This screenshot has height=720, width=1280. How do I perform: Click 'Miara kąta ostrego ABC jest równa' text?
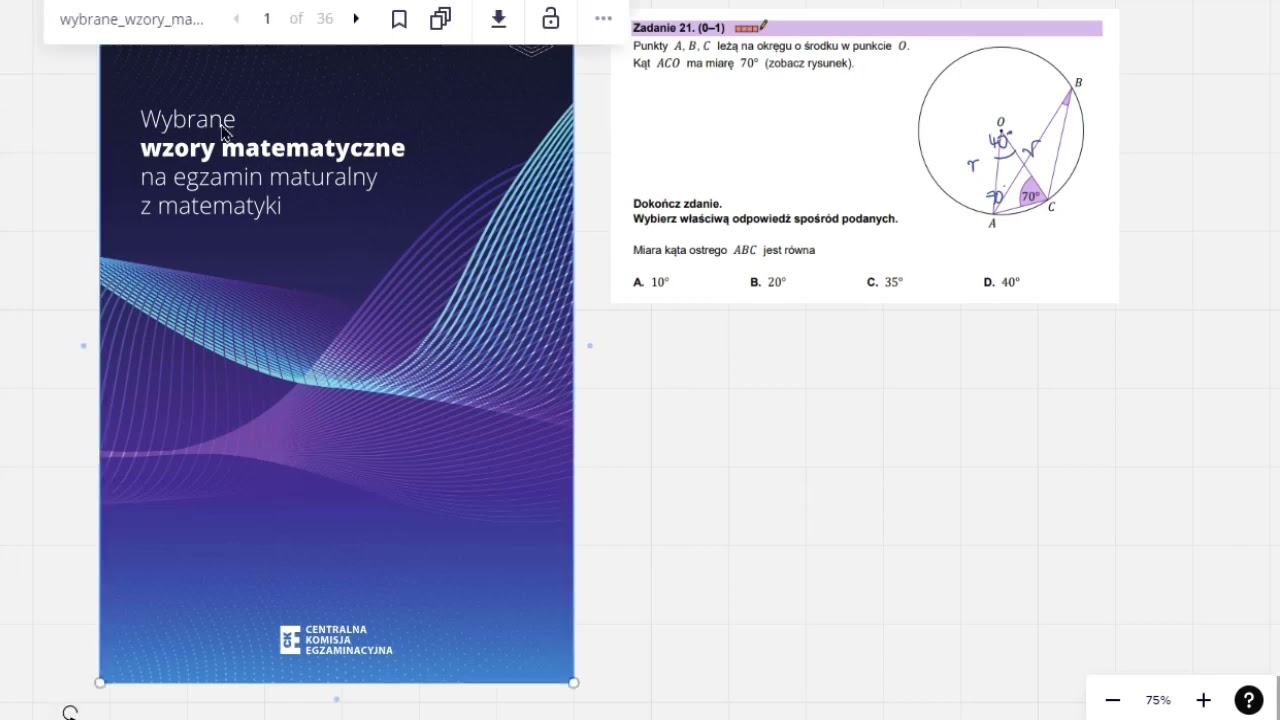[724, 250]
